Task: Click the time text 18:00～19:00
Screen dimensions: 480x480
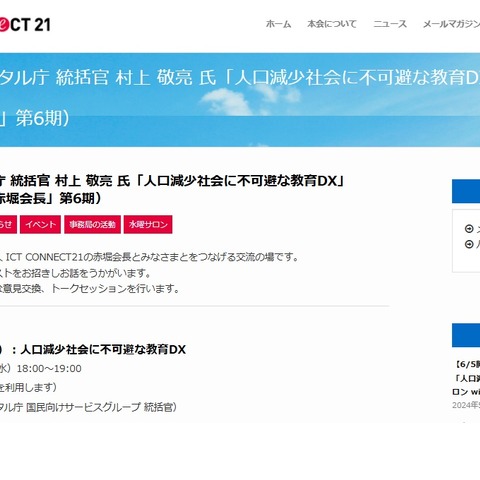Action: point(49,369)
